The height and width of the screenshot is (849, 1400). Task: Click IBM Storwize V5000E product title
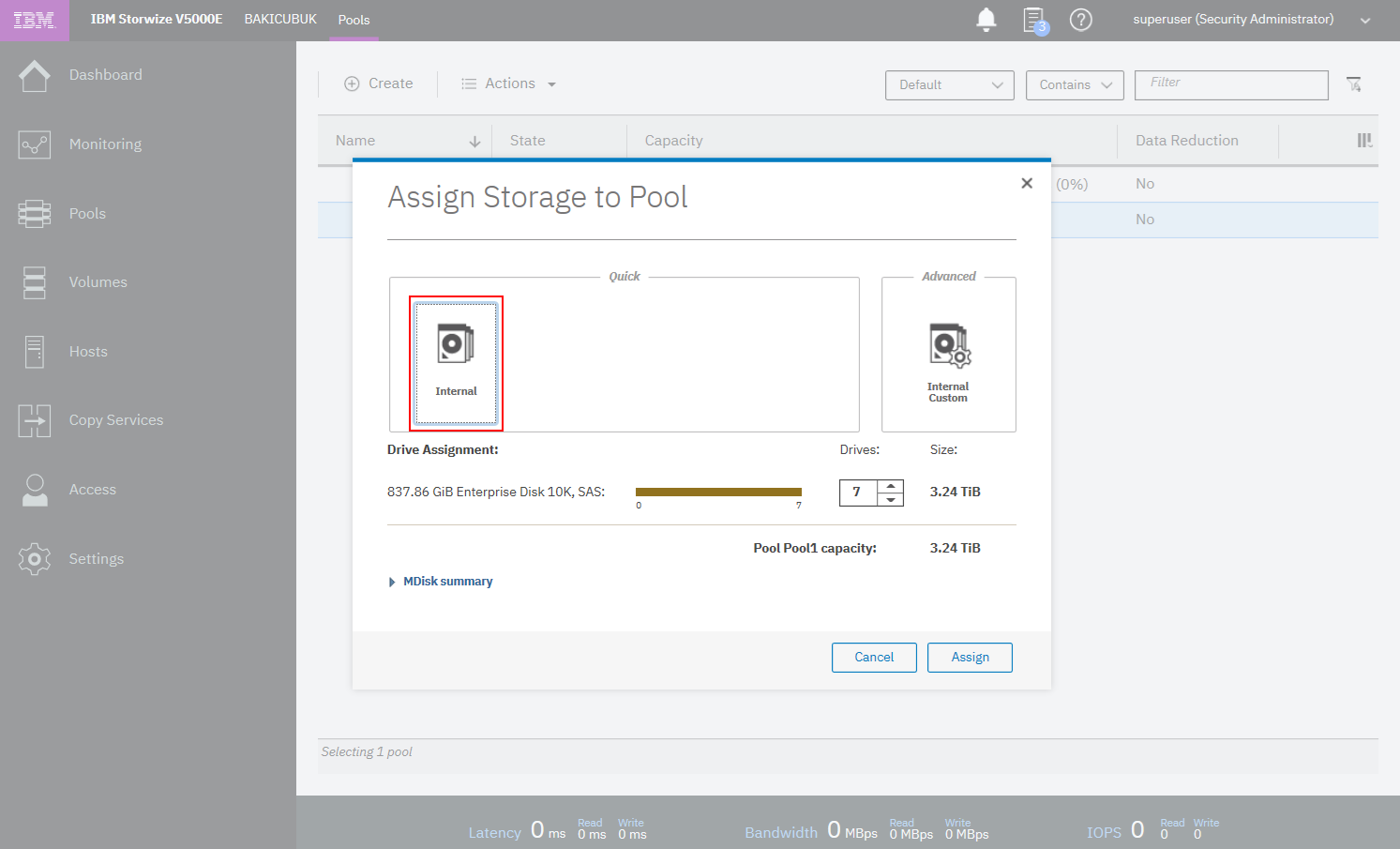[157, 19]
